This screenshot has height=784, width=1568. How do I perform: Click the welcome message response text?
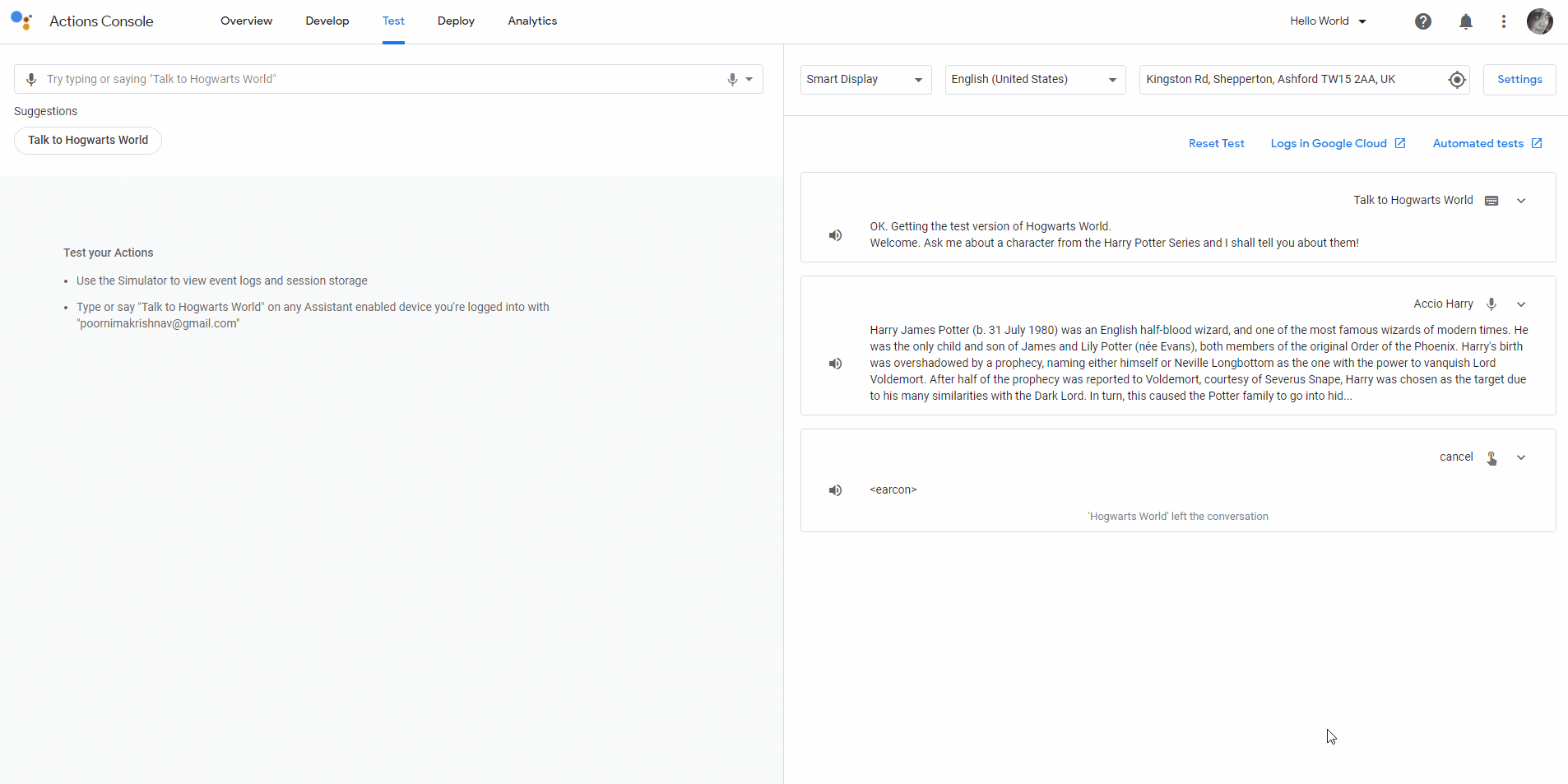(1115, 234)
